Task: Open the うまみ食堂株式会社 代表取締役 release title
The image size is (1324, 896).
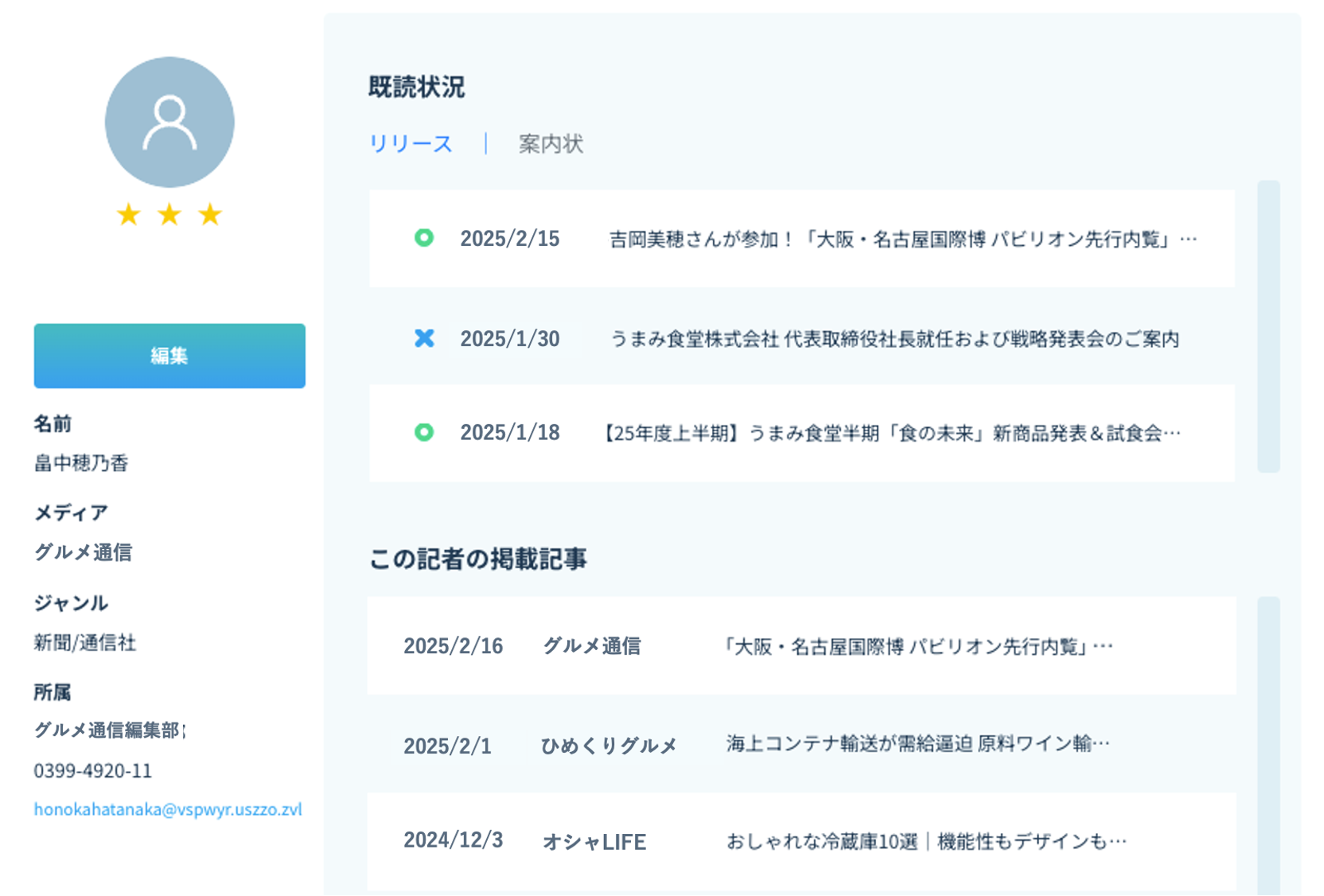Action: tap(894, 339)
